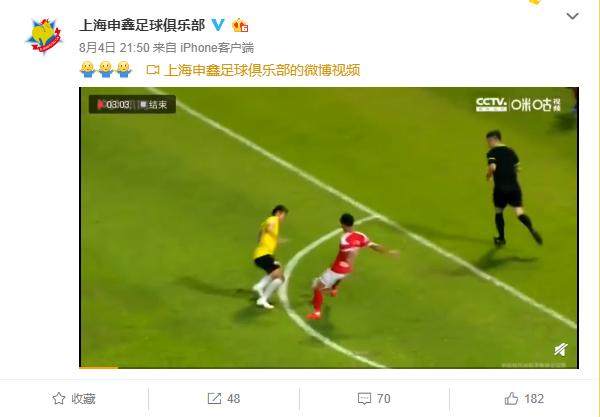Click the CCTV 咪咕 watermark in video

click(x=518, y=104)
